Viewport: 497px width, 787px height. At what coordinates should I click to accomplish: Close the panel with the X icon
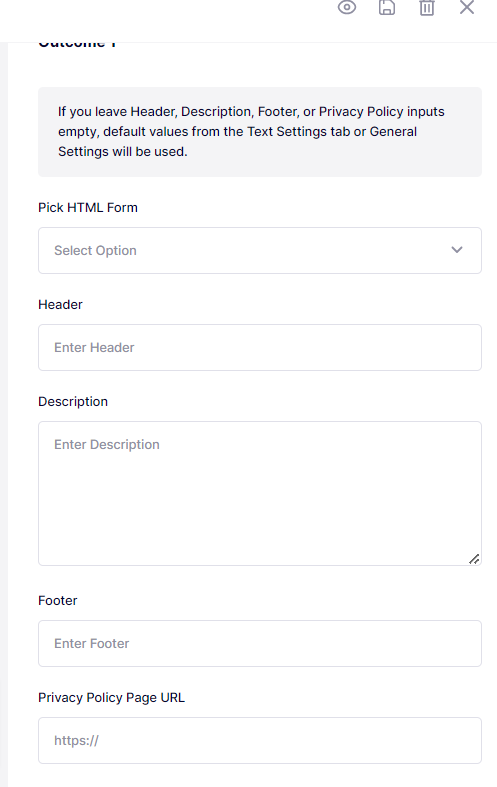(467, 7)
